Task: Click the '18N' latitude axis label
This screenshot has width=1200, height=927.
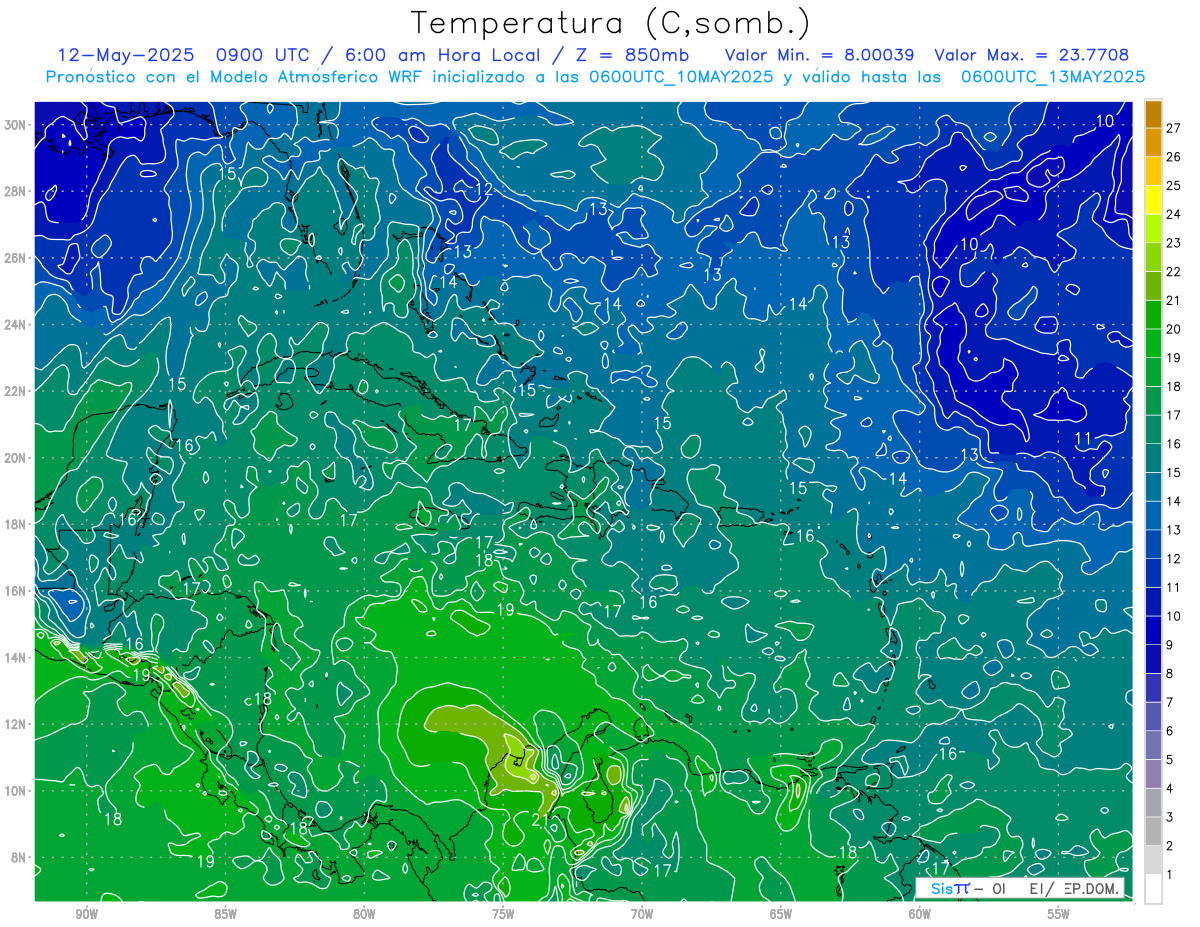Action: [15, 524]
